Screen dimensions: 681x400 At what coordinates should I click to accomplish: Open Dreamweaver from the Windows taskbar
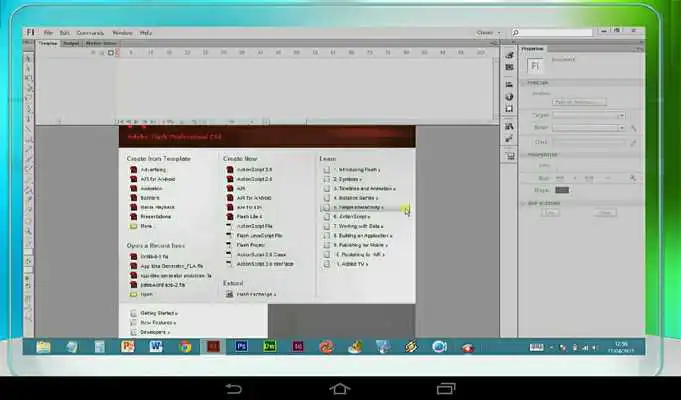(x=270, y=347)
